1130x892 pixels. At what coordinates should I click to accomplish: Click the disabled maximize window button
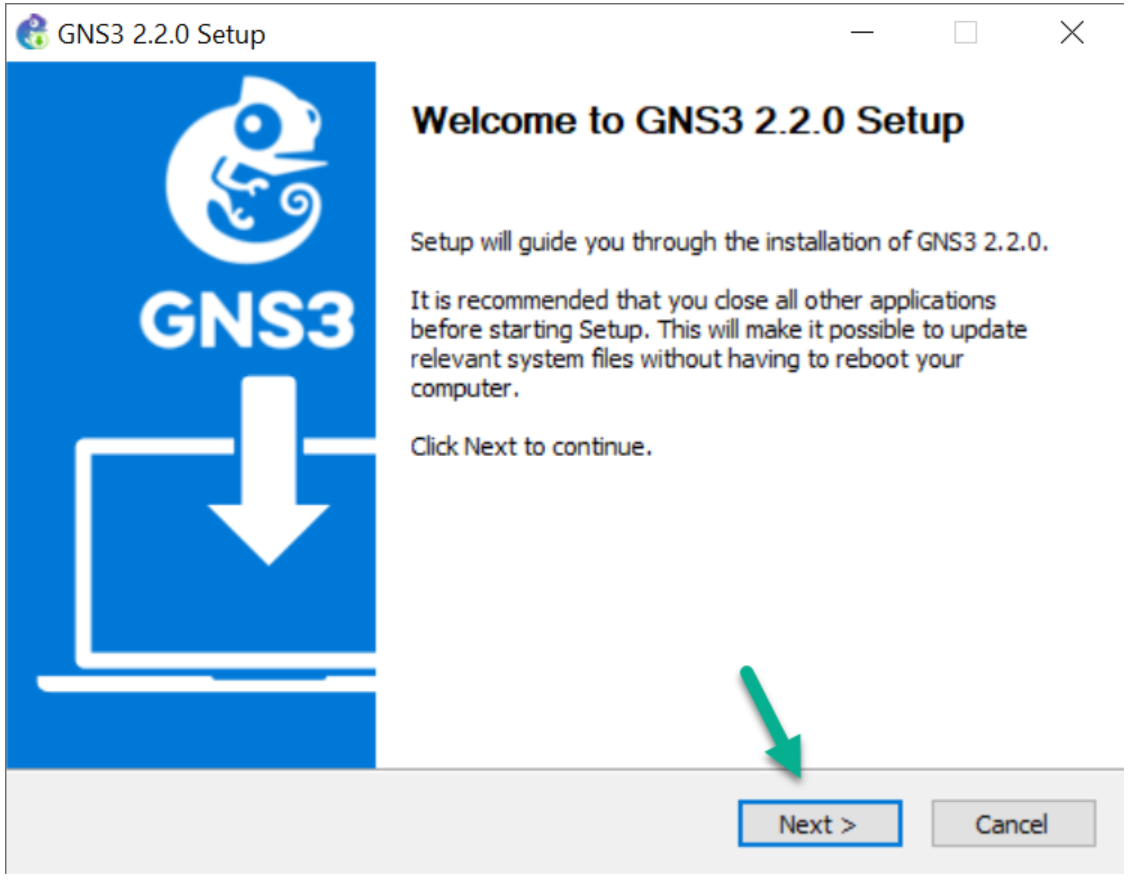pyautogui.click(x=965, y=32)
